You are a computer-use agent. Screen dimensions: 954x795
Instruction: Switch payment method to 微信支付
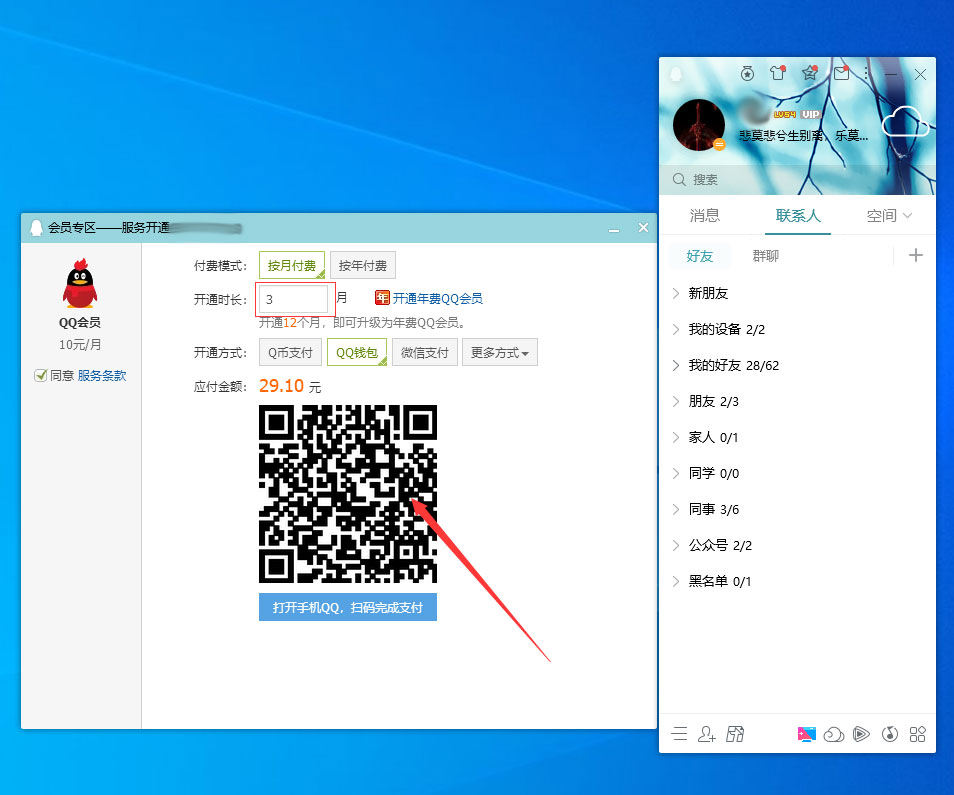424,352
